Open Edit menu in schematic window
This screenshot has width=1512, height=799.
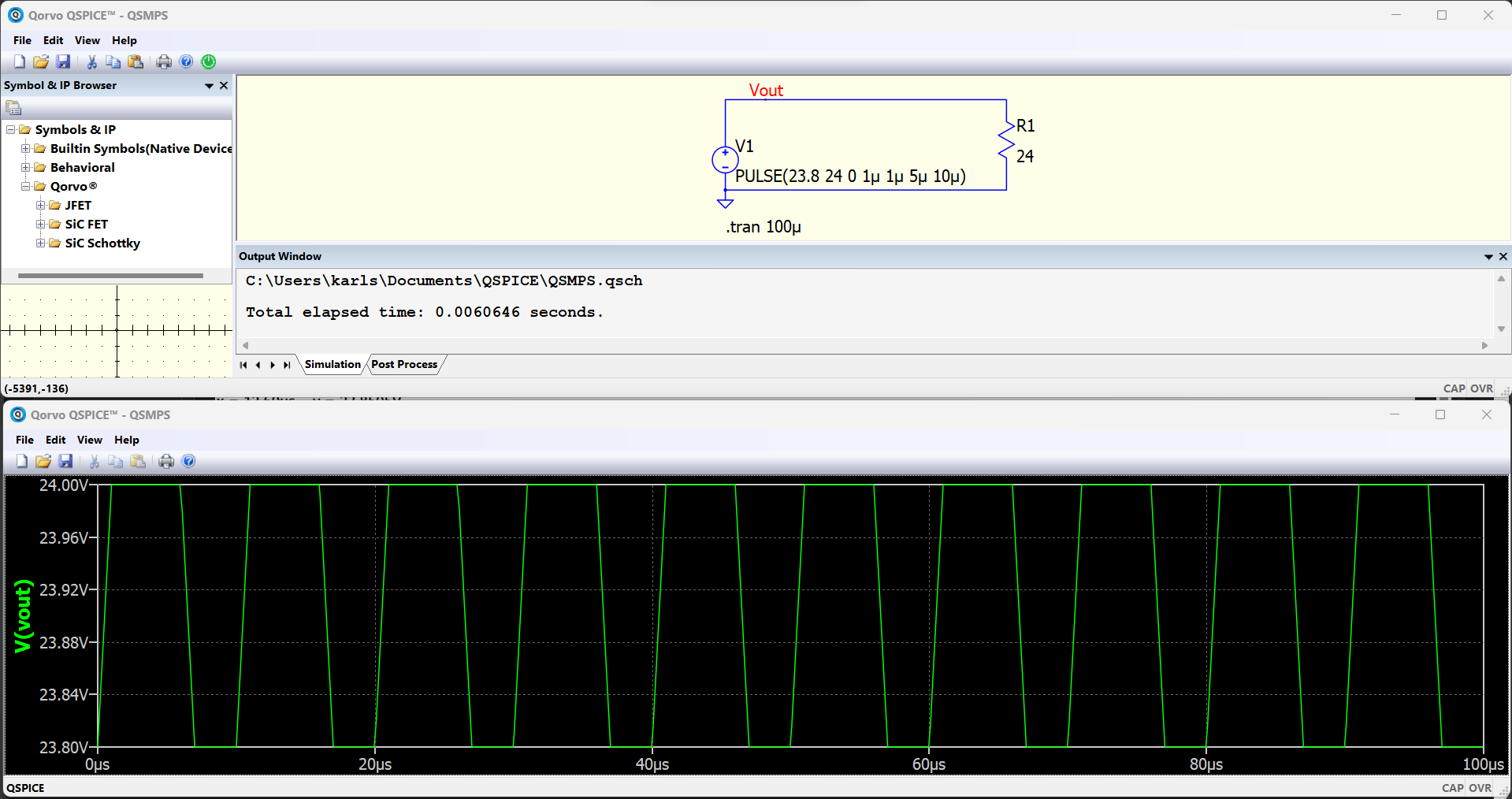pyautogui.click(x=53, y=40)
